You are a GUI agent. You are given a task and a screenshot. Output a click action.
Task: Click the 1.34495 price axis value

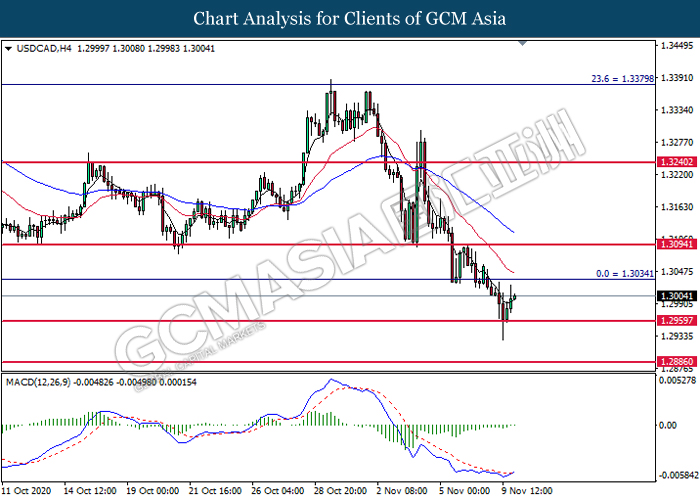tap(677, 46)
